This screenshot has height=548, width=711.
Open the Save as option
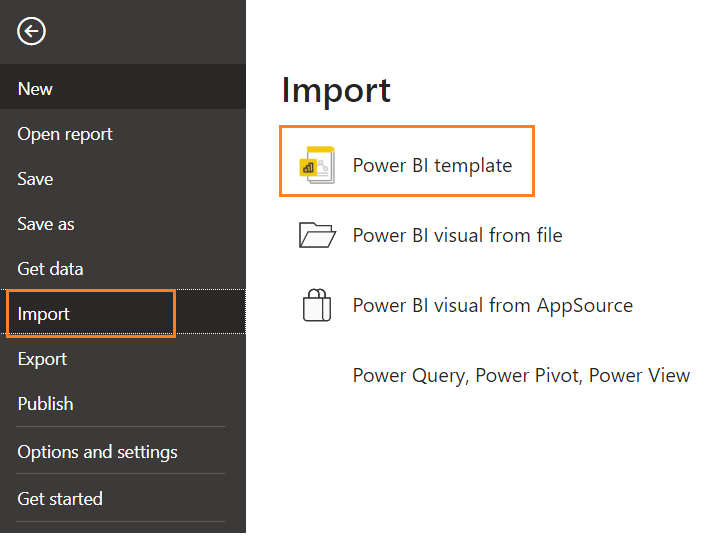pyautogui.click(x=46, y=224)
